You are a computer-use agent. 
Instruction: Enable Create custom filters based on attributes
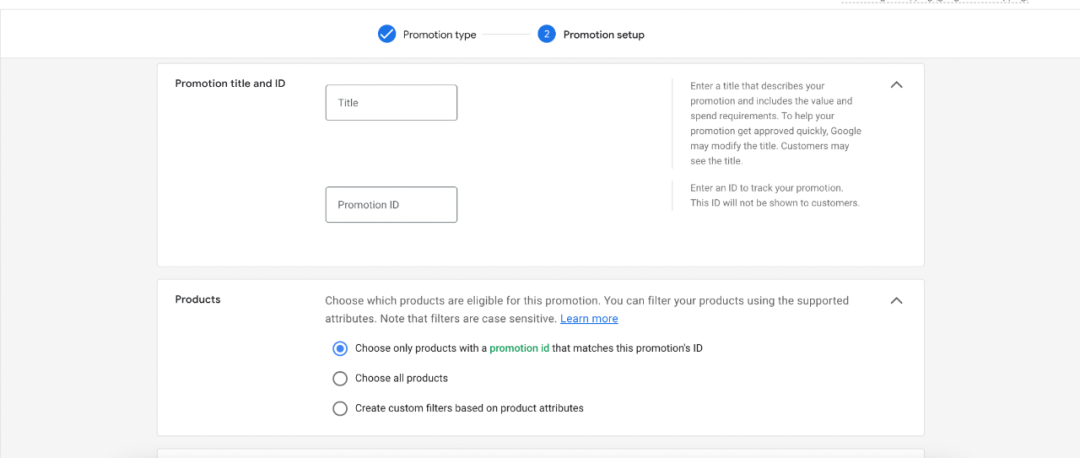pos(340,409)
